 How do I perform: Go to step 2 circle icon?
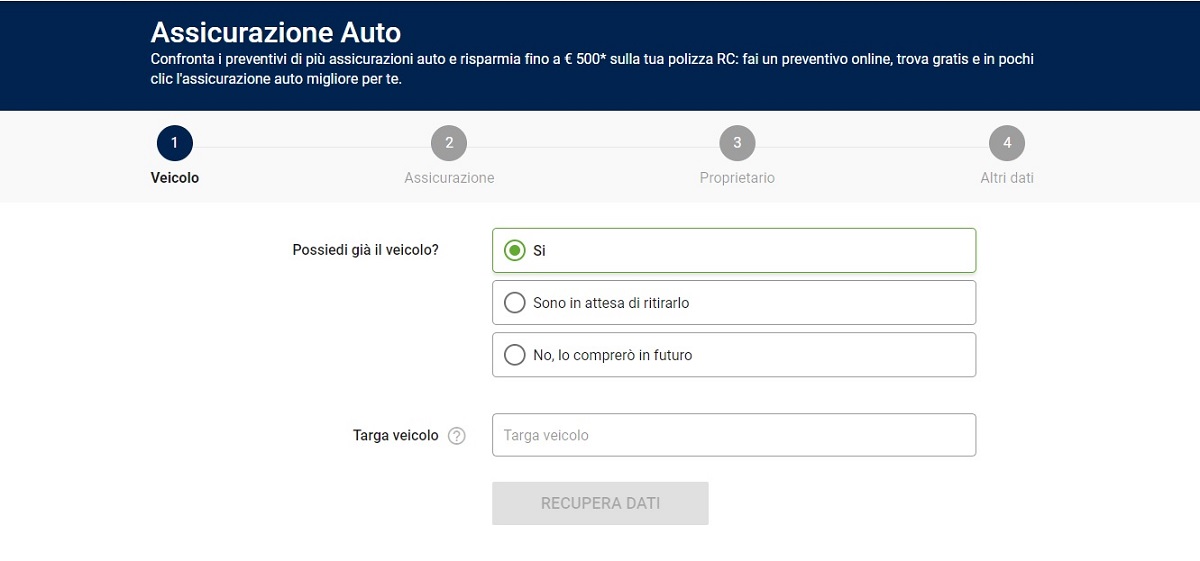point(449,143)
